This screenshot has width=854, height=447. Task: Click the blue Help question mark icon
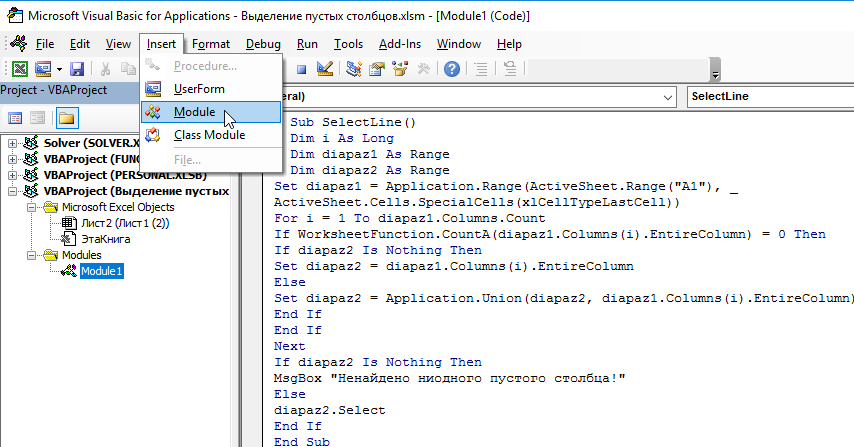[452, 69]
